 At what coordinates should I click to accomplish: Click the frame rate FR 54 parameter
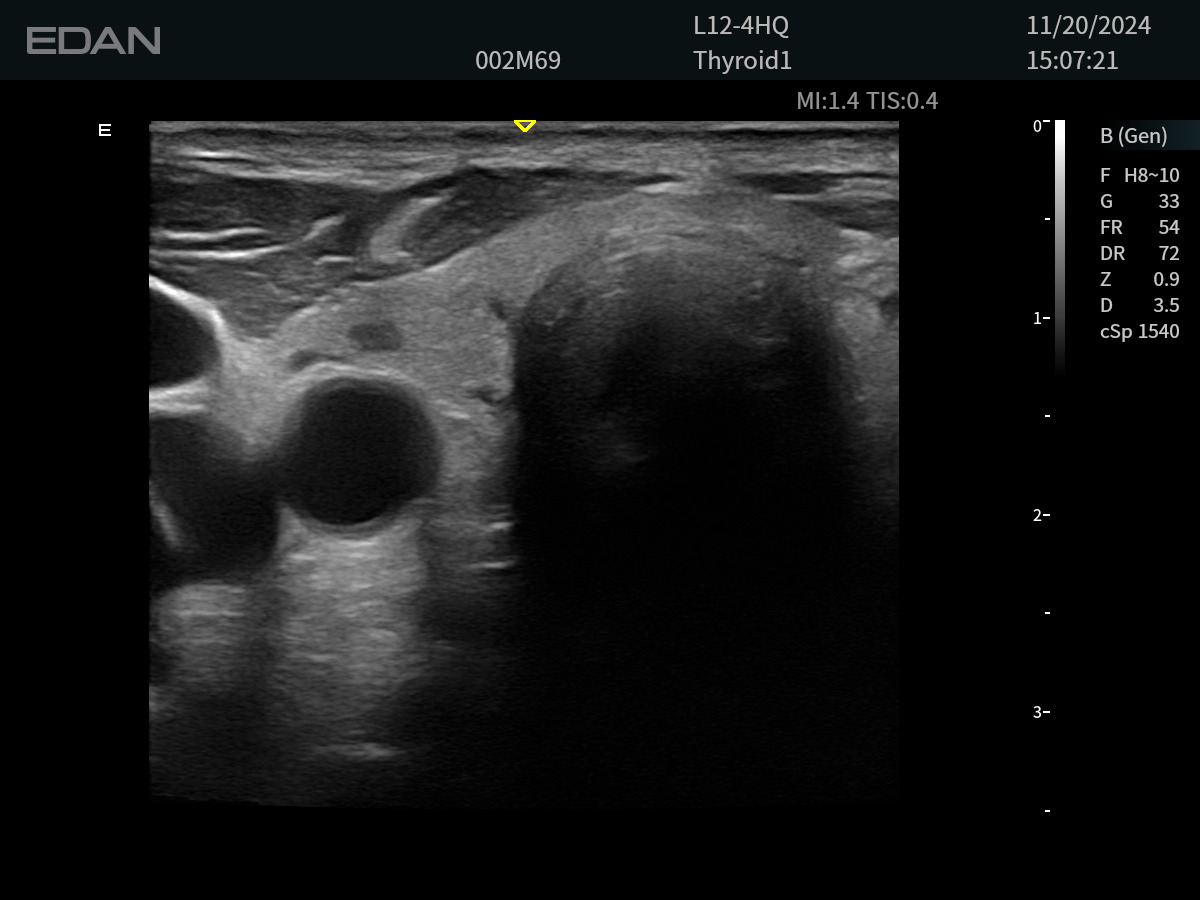pyautogui.click(x=1139, y=227)
